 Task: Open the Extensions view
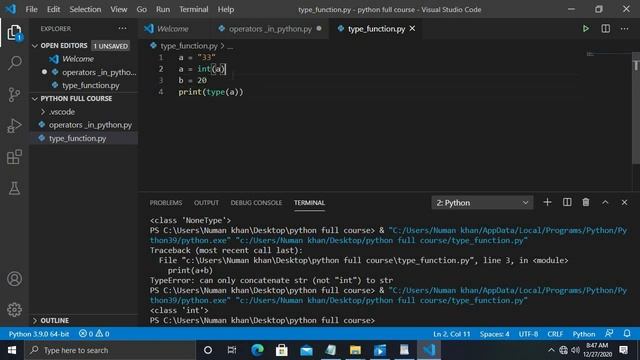click(14, 157)
